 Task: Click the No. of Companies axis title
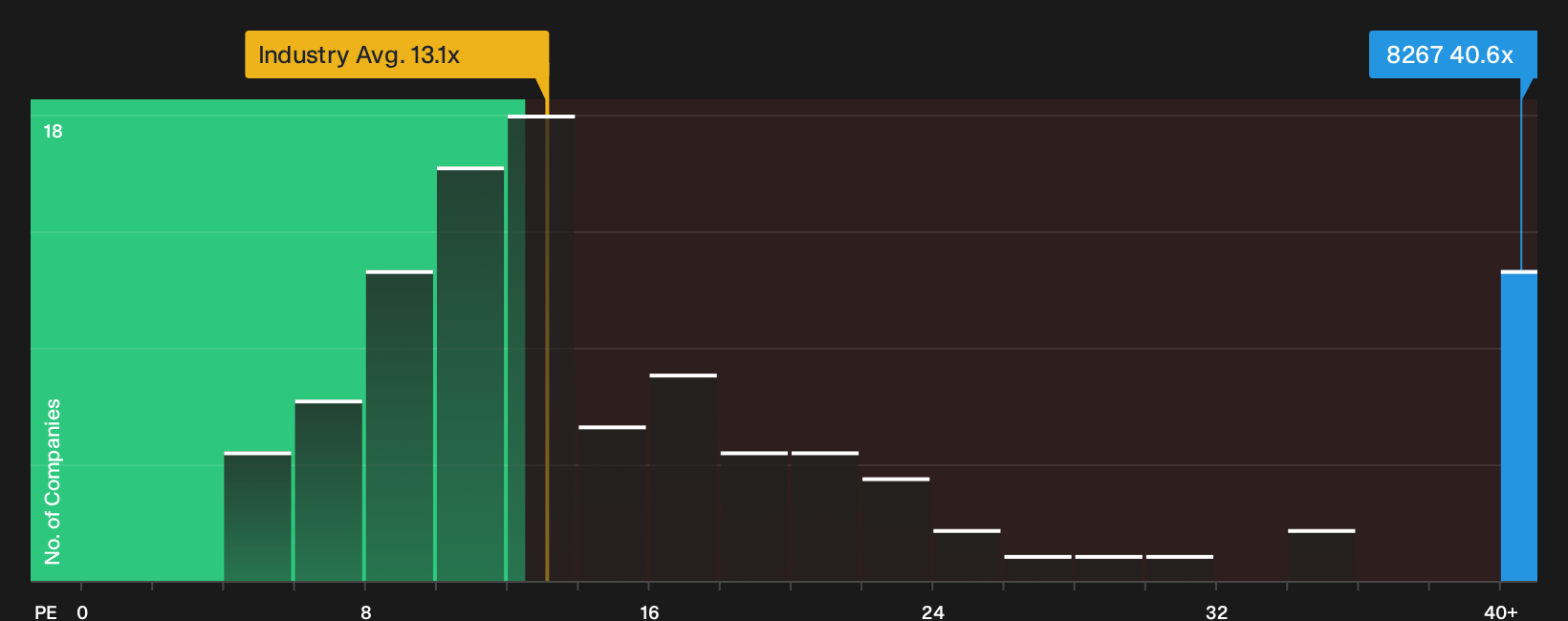[53, 481]
